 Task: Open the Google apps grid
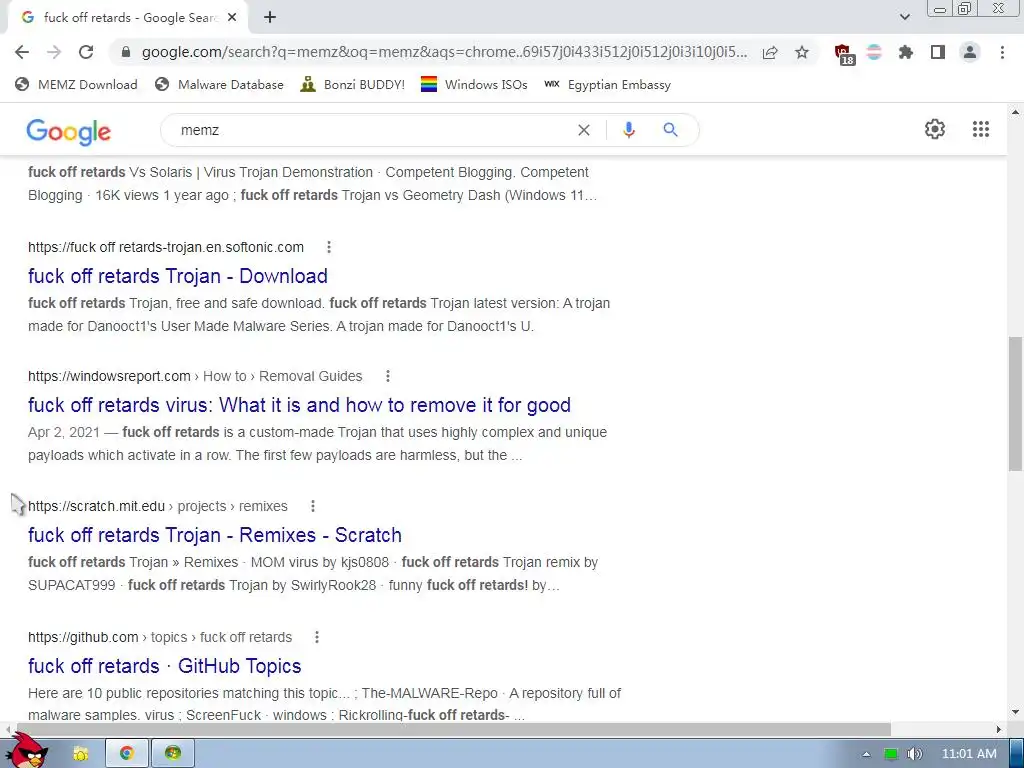[x=981, y=129]
